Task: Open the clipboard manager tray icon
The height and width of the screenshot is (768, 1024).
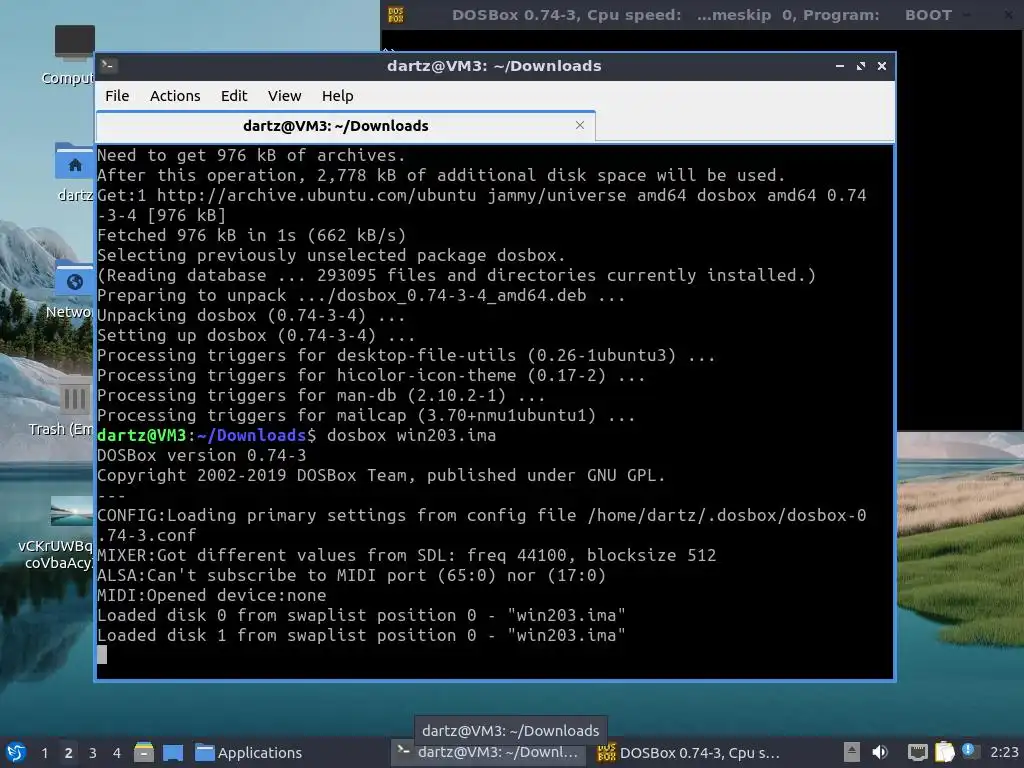Action: (945, 752)
